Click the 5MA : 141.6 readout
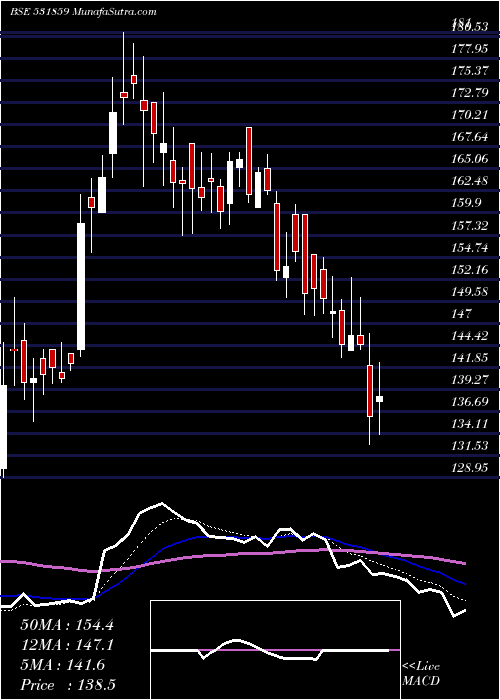Viewport: 500px width, 700px height. 62,665
